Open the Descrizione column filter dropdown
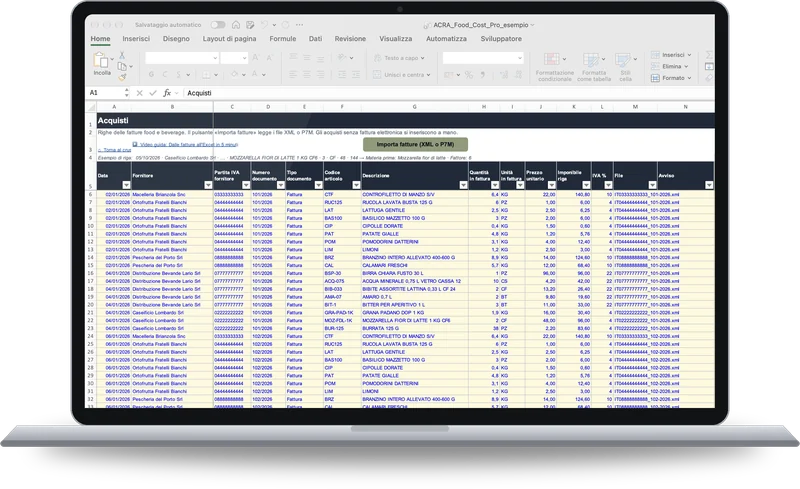Screen dimensions: 800x489 [463, 185]
